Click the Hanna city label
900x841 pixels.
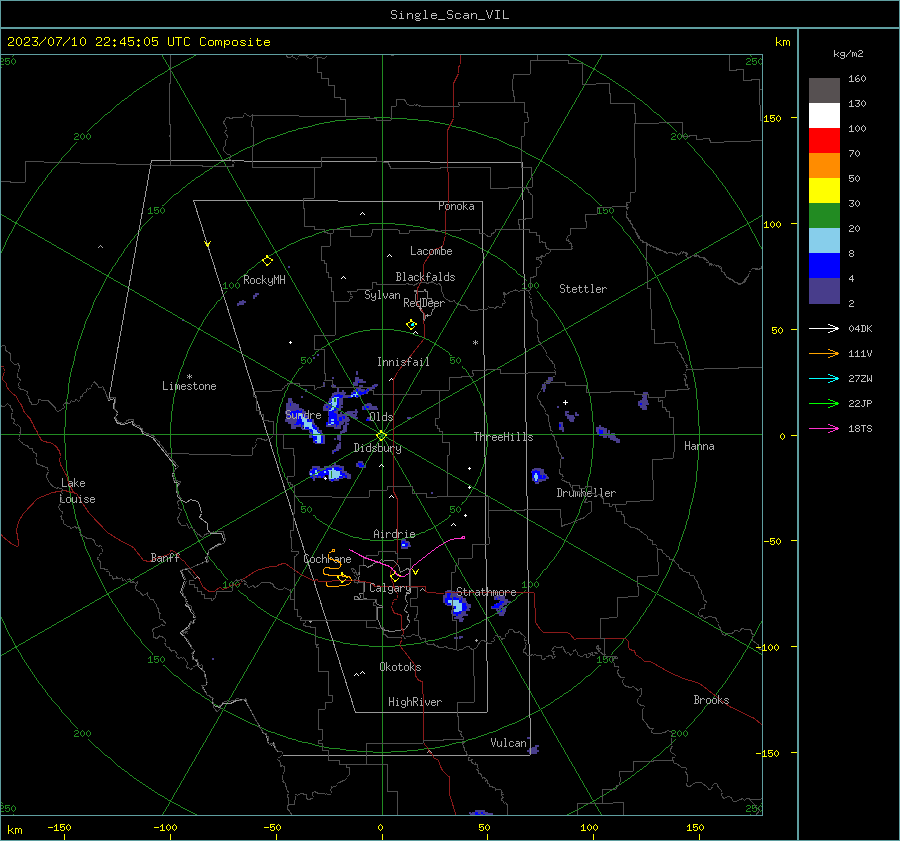click(699, 446)
